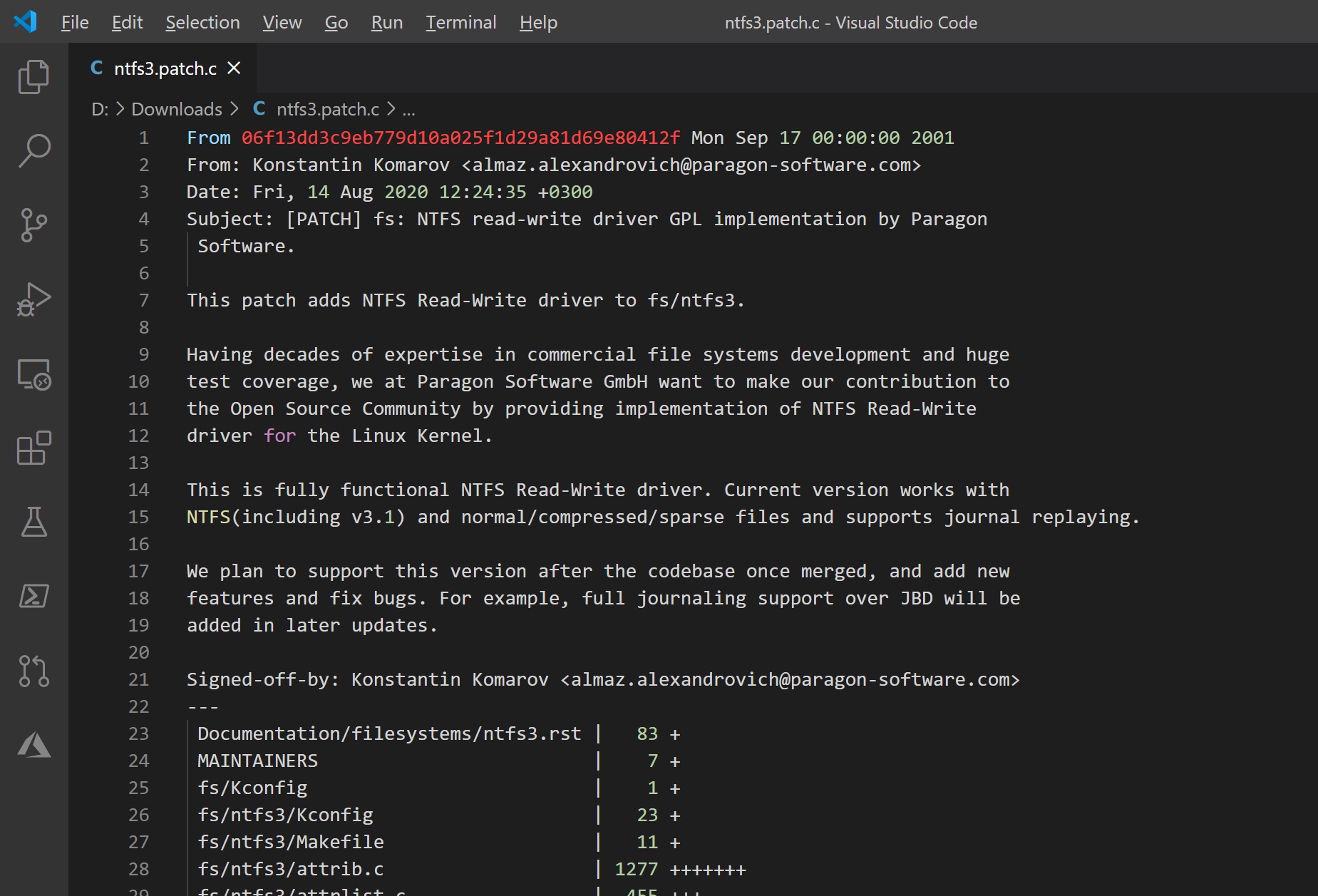Open the Explorer view in activity bar

pyautogui.click(x=34, y=77)
